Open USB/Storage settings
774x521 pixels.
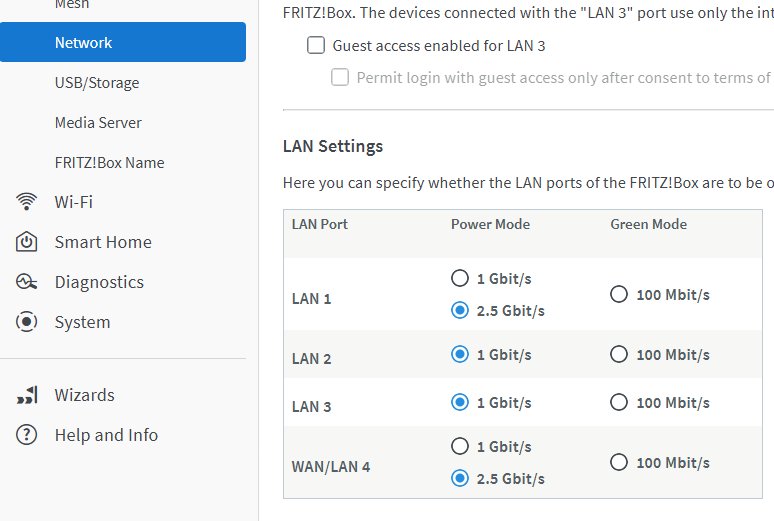(97, 83)
